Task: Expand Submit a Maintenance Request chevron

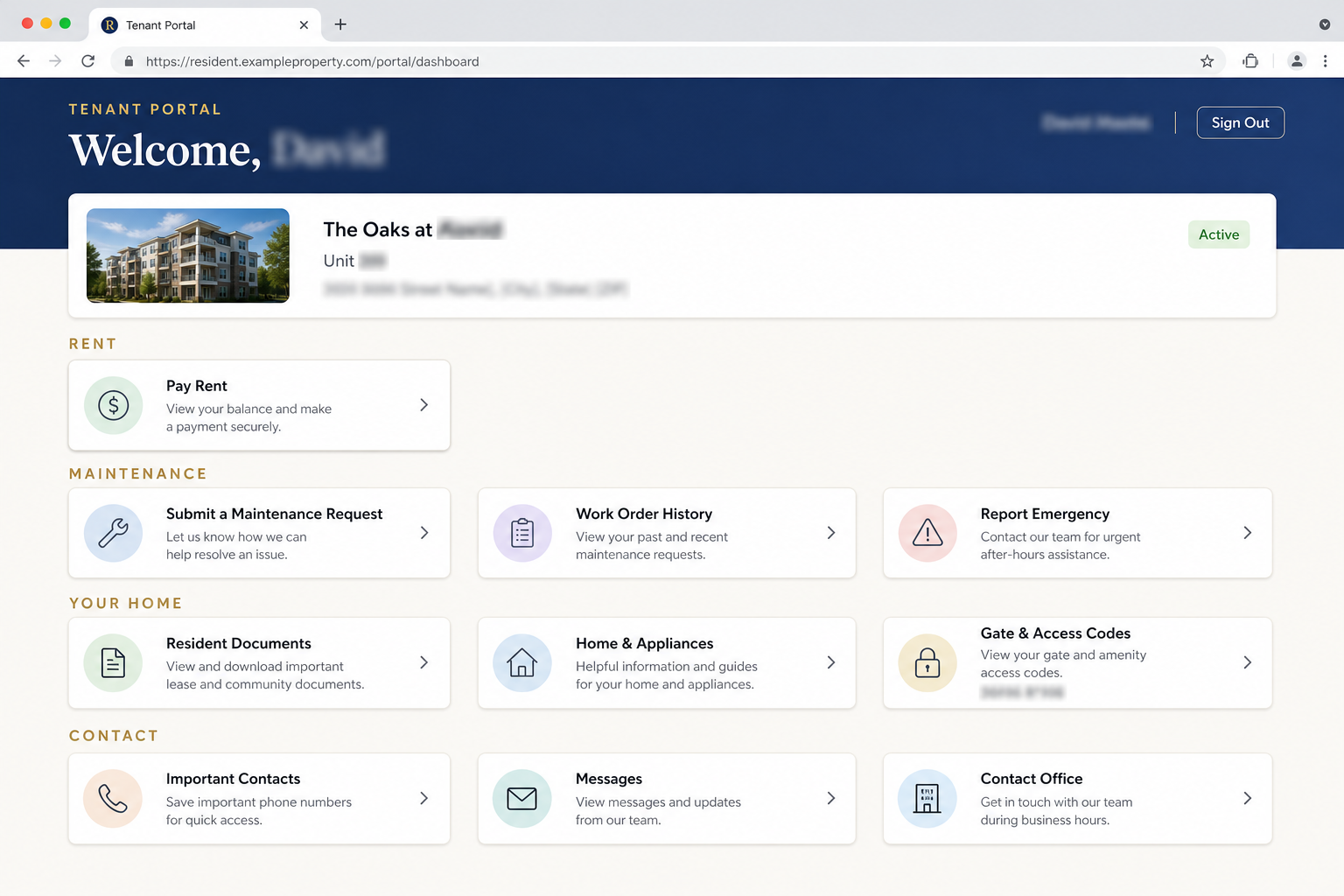Action: [x=424, y=533]
